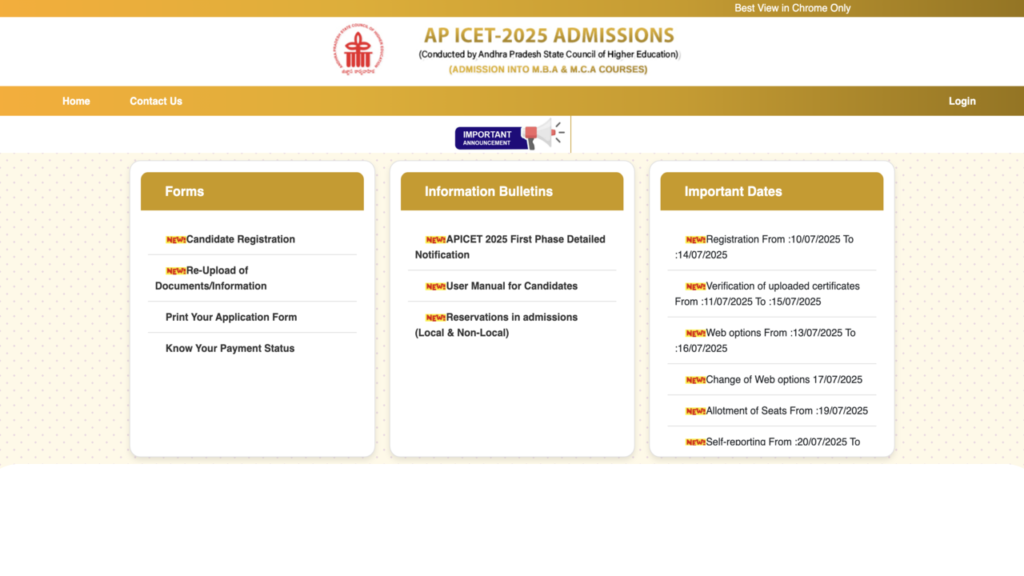Open the Contact Us page
This screenshot has height=576, width=1024.
coord(155,101)
